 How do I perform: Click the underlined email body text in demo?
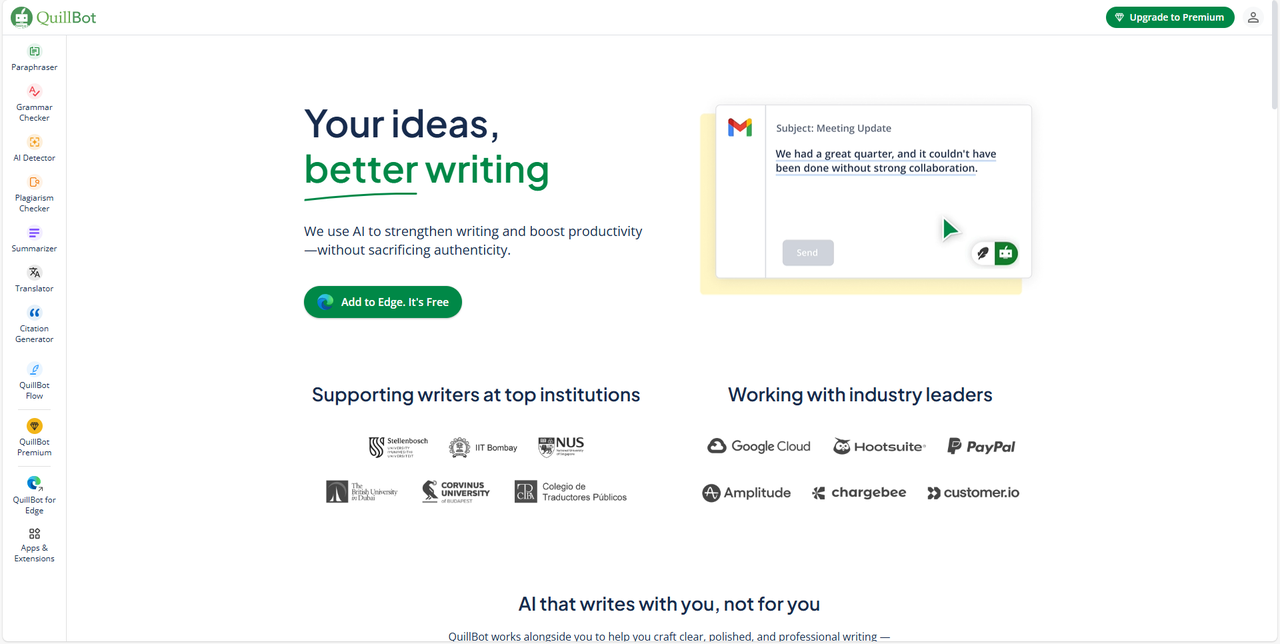pos(886,161)
